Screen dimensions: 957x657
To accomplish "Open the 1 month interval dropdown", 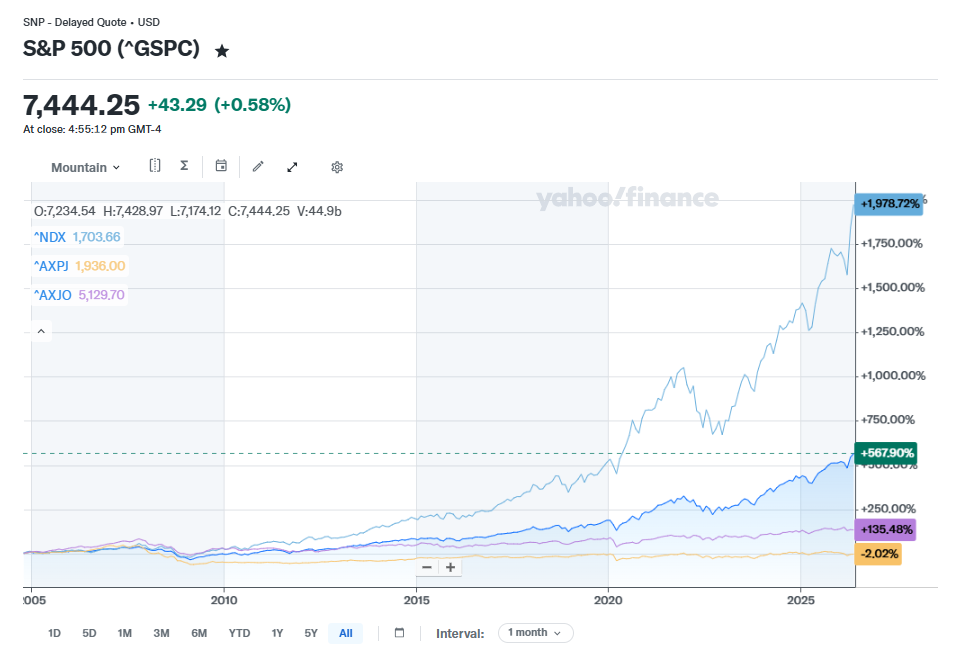I will 535,633.
